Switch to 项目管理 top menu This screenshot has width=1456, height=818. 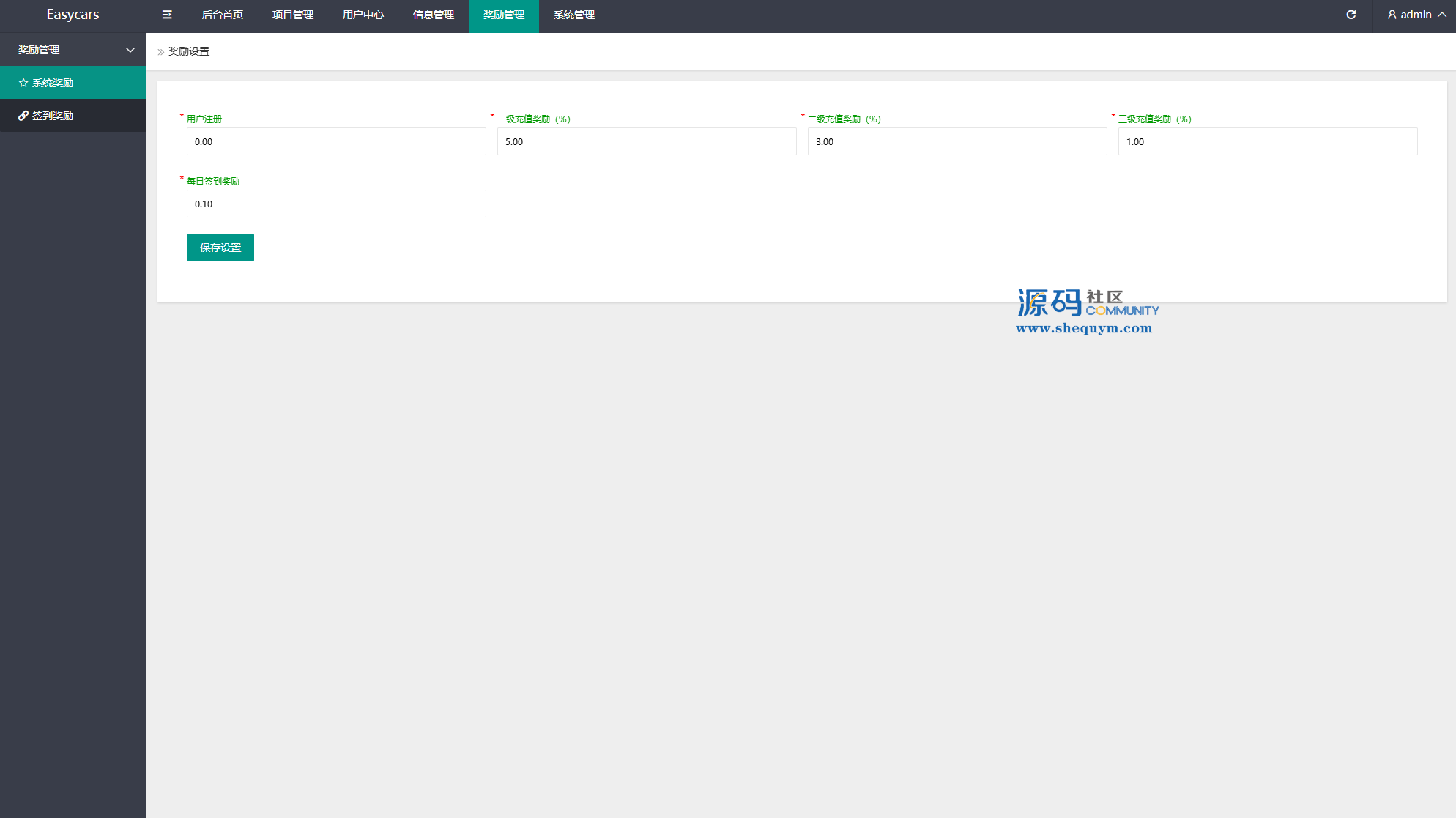click(293, 15)
